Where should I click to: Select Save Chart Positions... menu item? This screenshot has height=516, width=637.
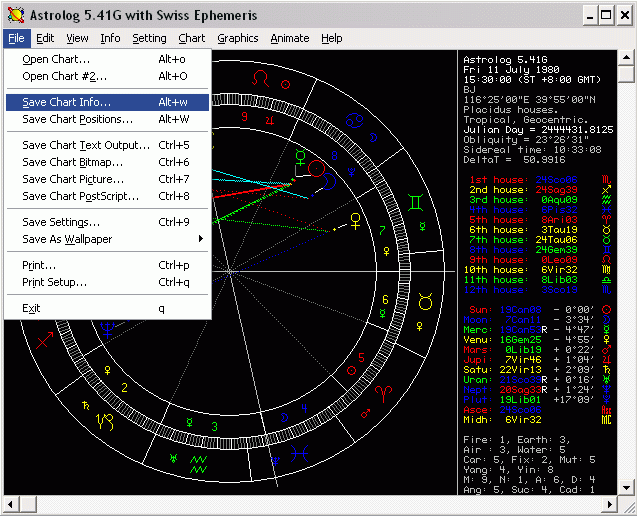coord(108,119)
